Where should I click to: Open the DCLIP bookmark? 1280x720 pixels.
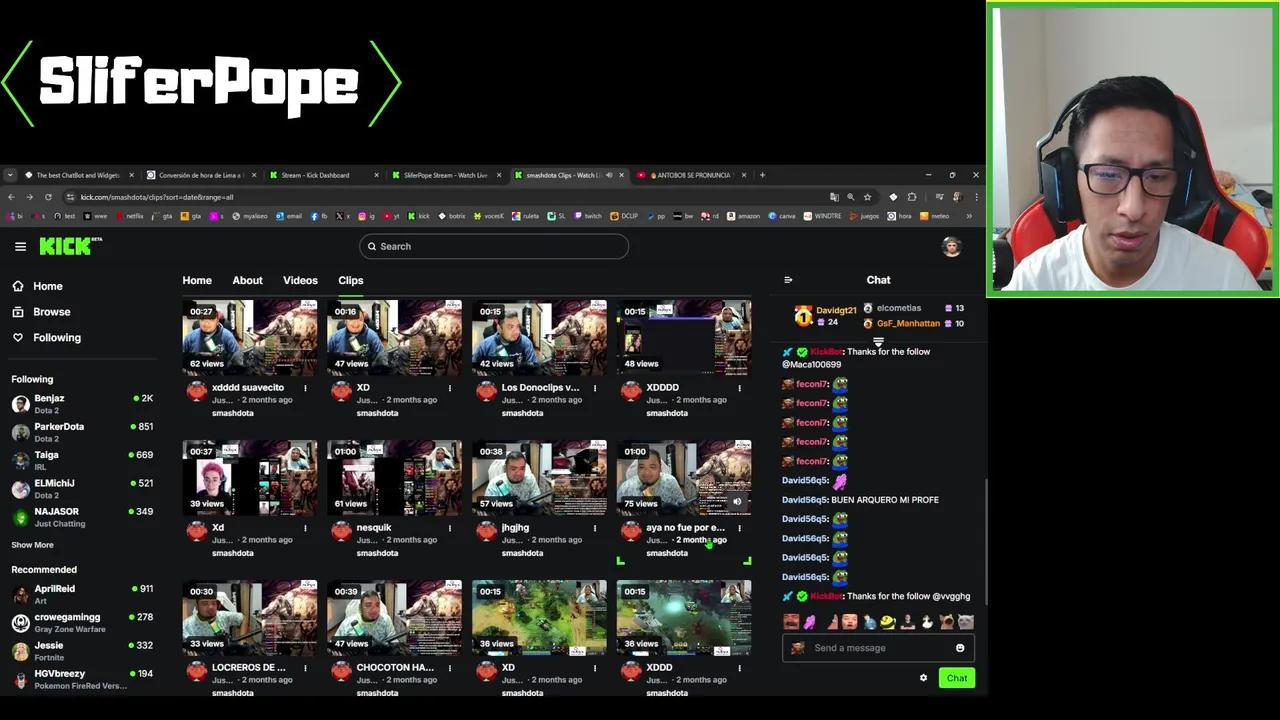pos(624,216)
